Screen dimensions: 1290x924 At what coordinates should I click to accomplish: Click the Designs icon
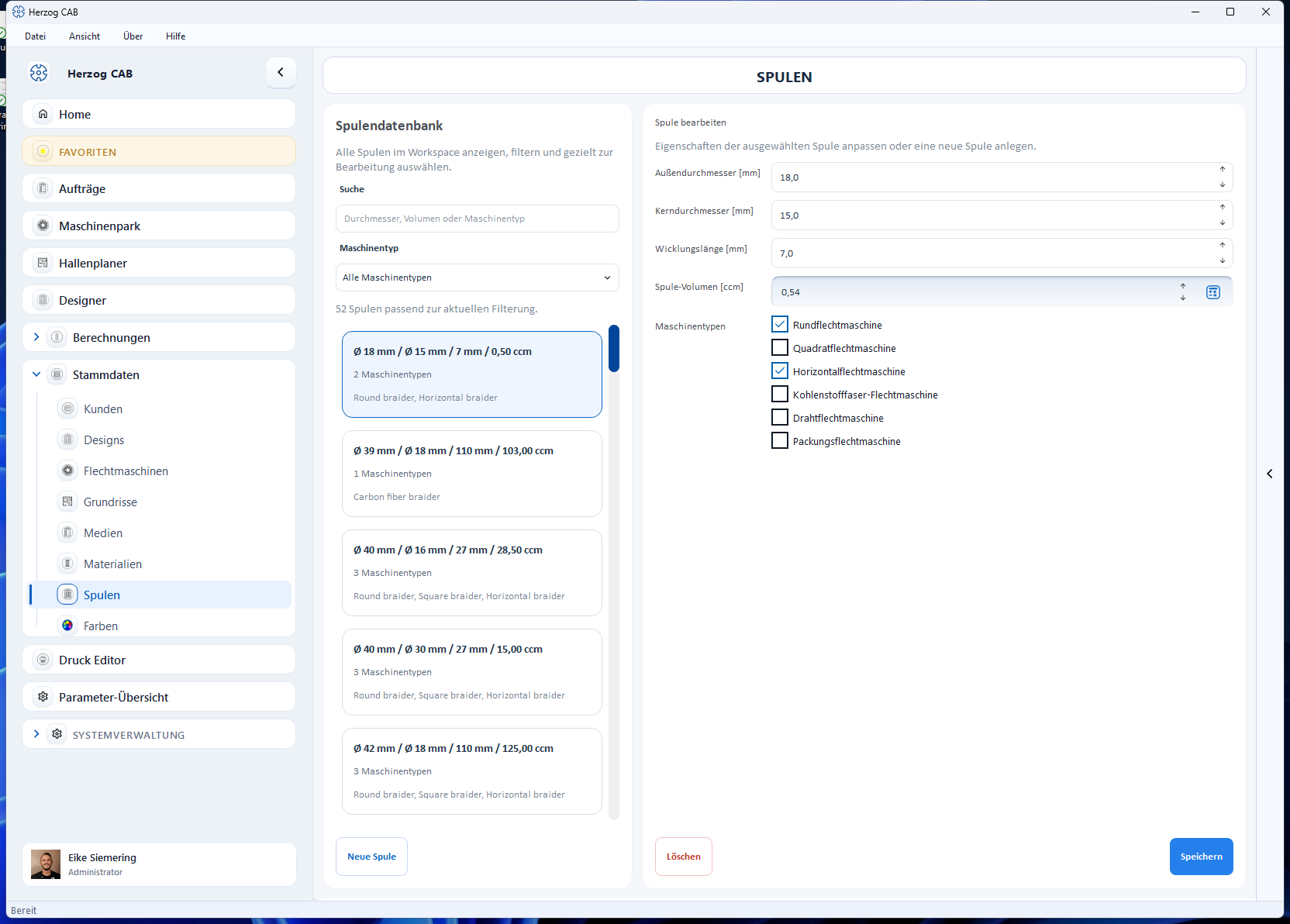pyautogui.click(x=68, y=440)
